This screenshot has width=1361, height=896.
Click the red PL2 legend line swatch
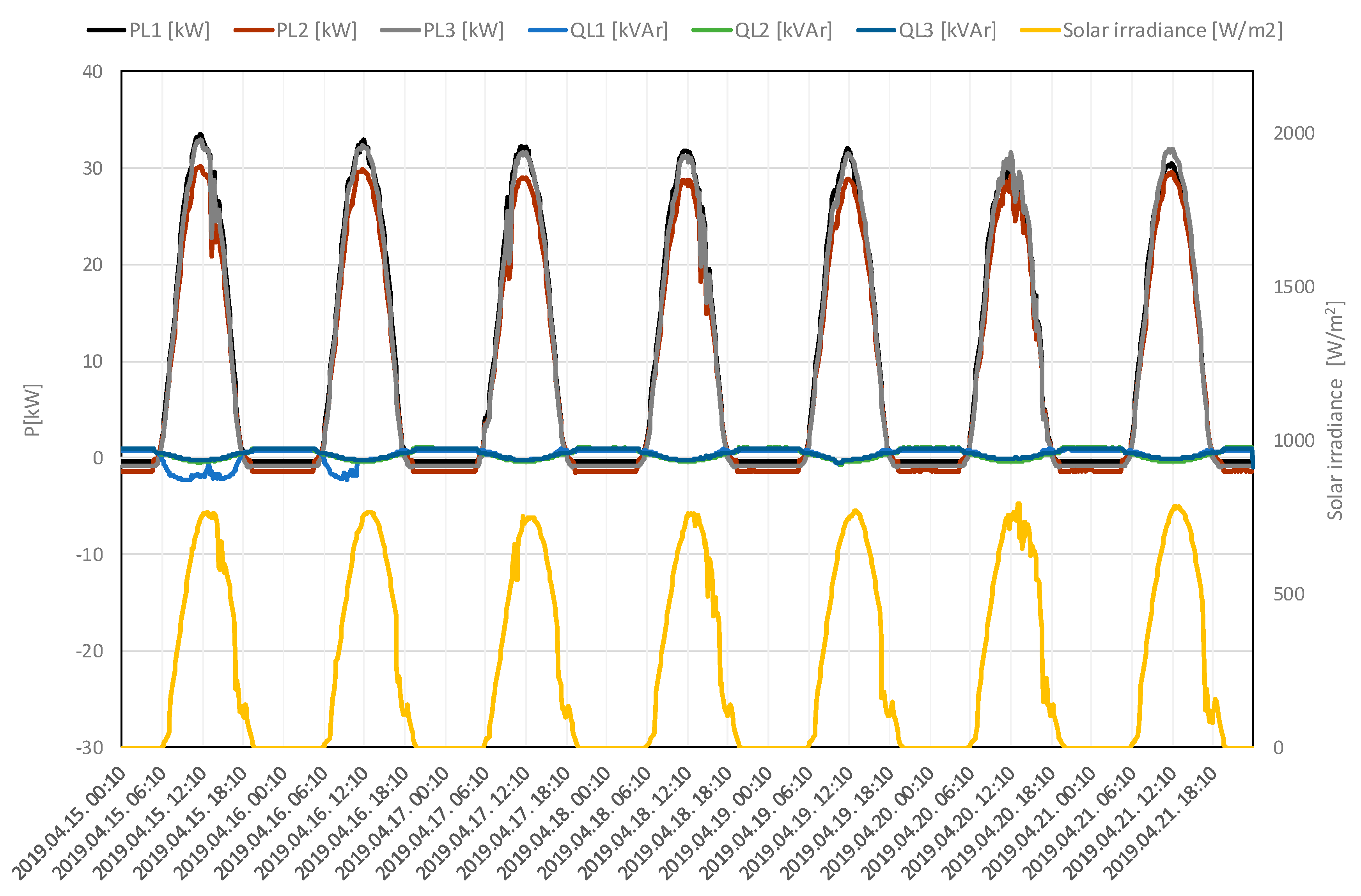coord(253,30)
